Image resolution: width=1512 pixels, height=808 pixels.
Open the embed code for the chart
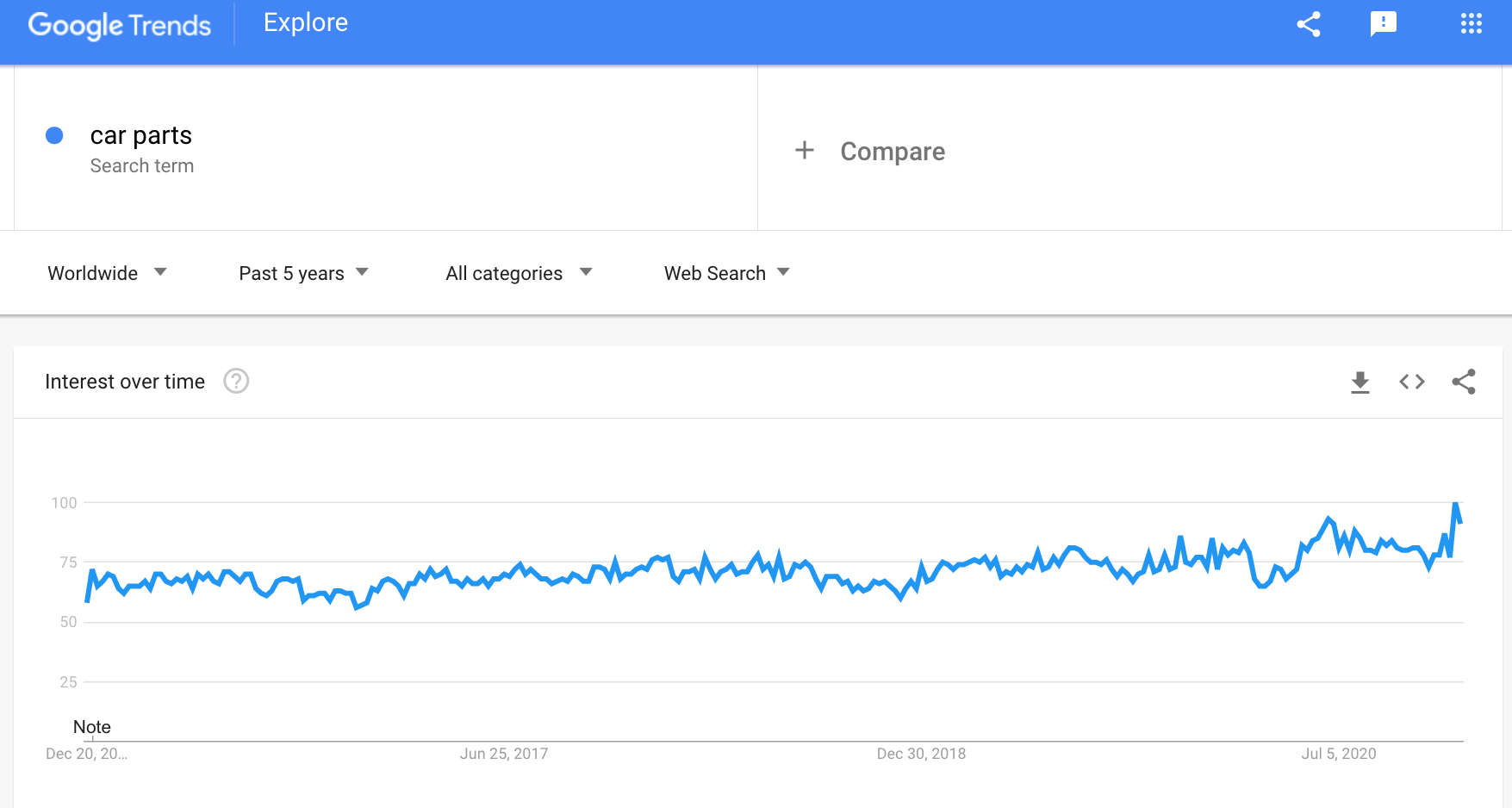[x=1411, y=382]
